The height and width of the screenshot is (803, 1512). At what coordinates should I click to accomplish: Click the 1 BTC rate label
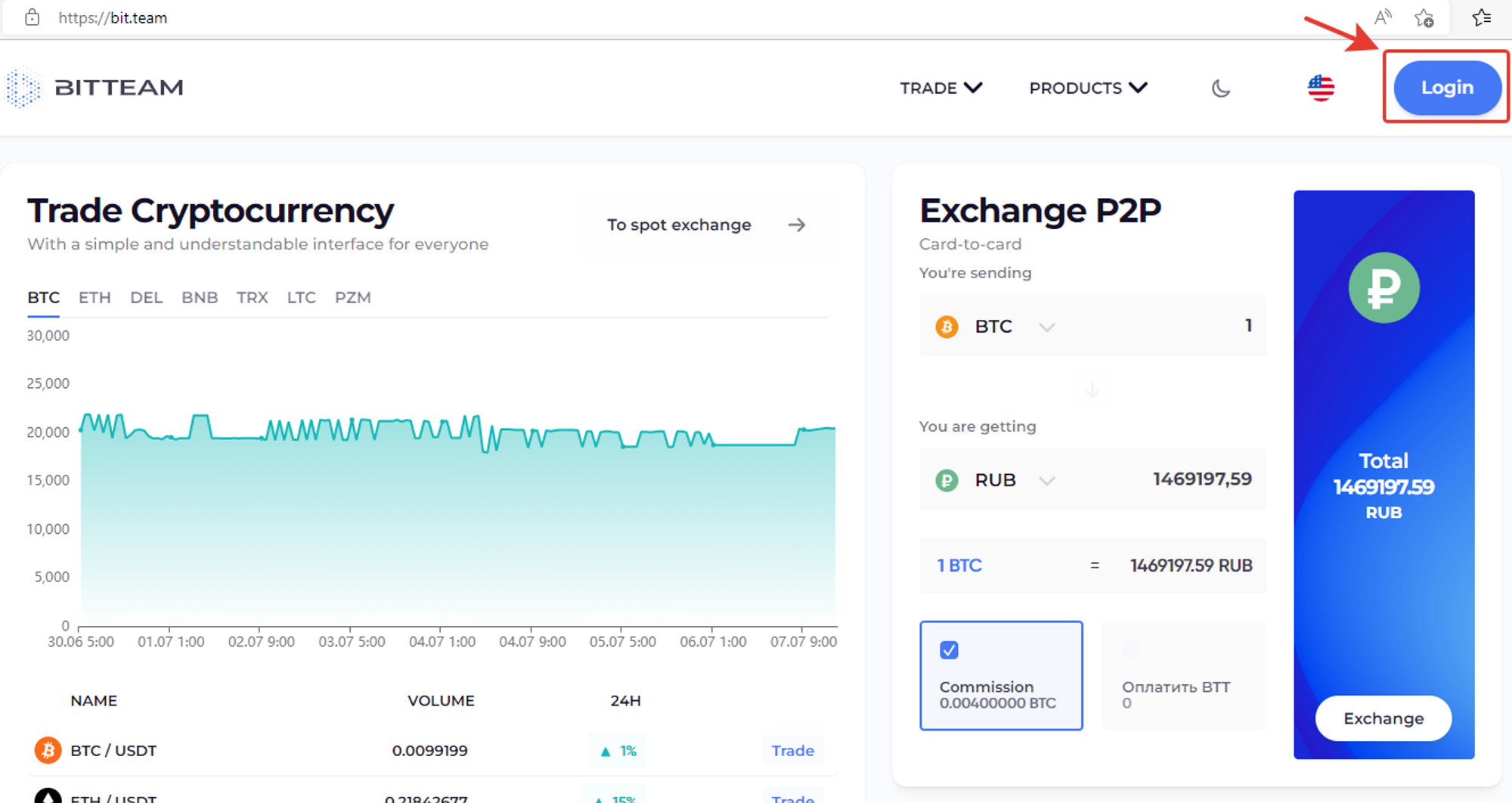[959, 566]
